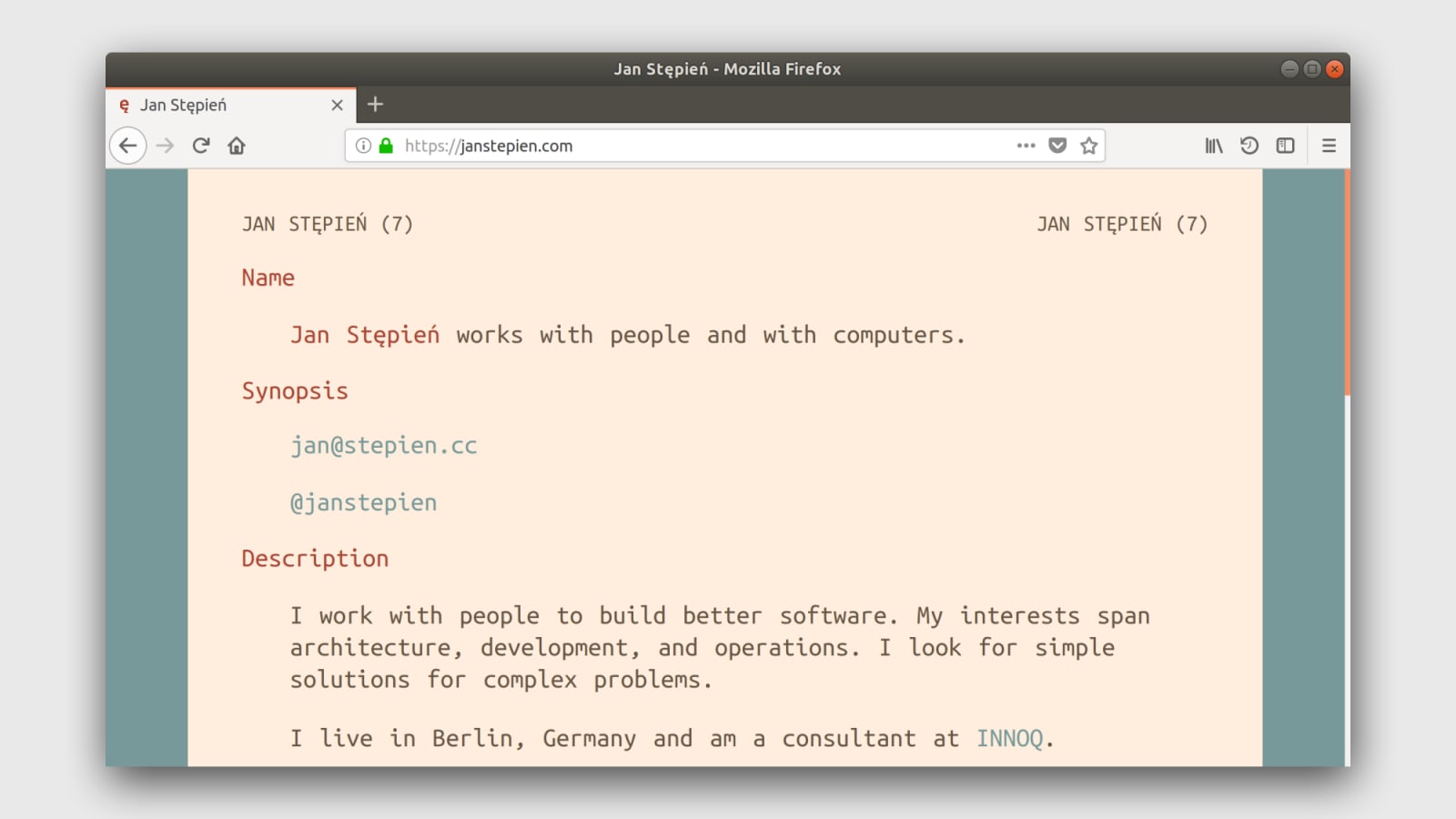Show synced tabs history icon
Screen dimensions: 1456x819
[x=1249, y=146]
